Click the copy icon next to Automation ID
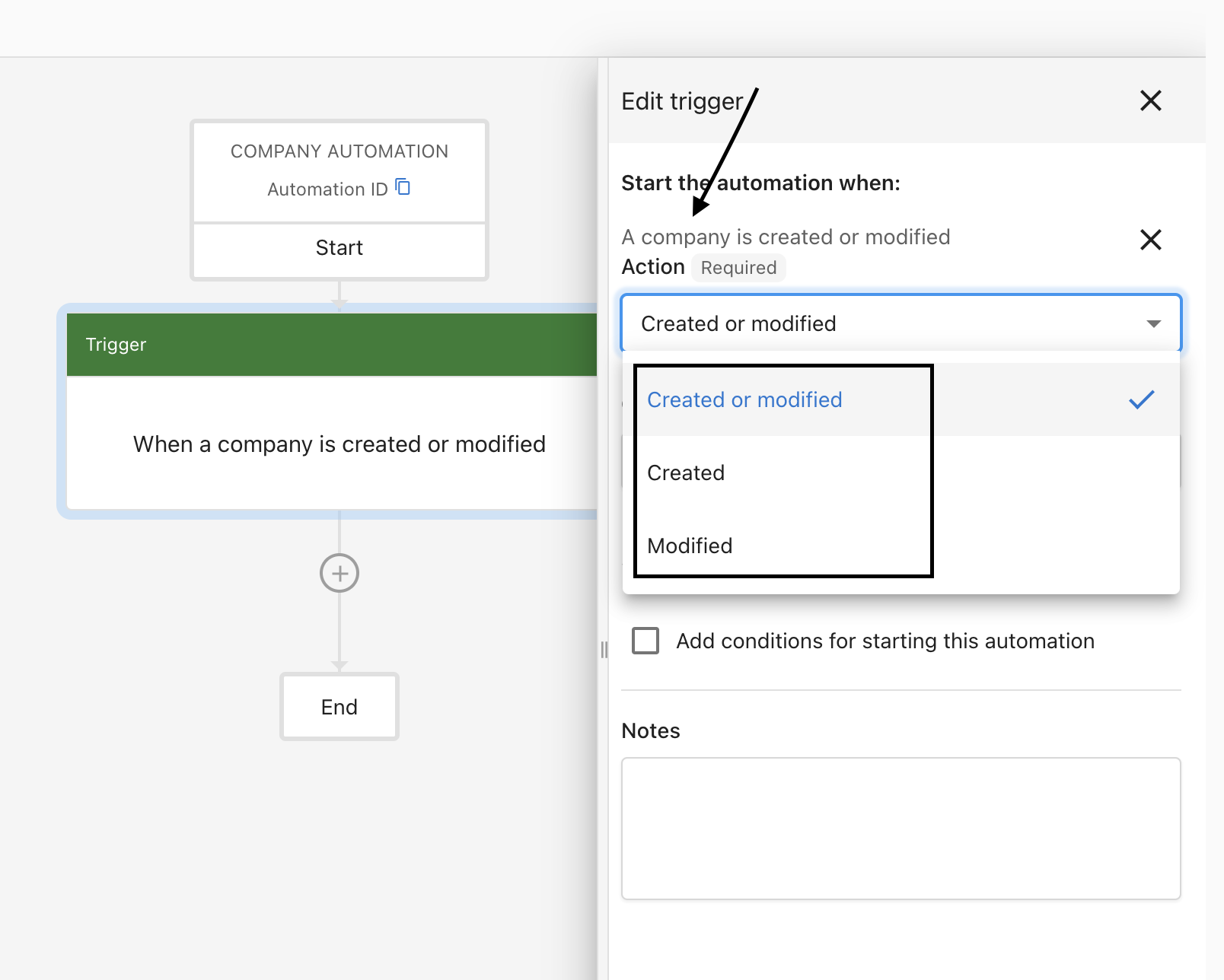 403,188
